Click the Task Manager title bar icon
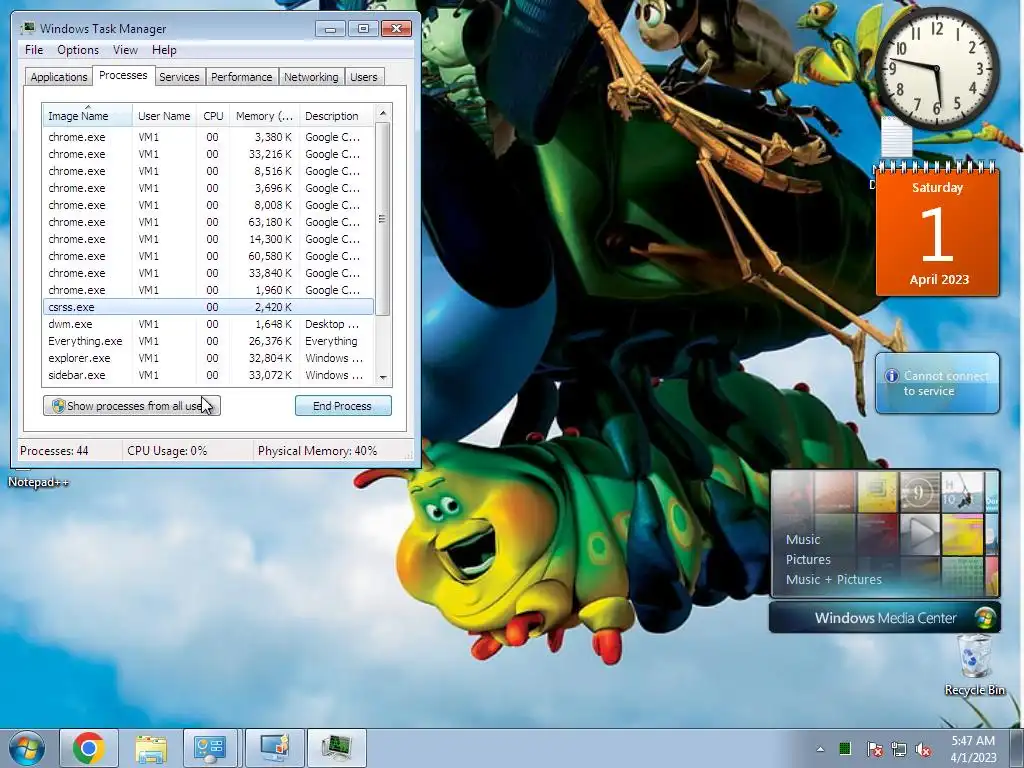 [27, 28]
